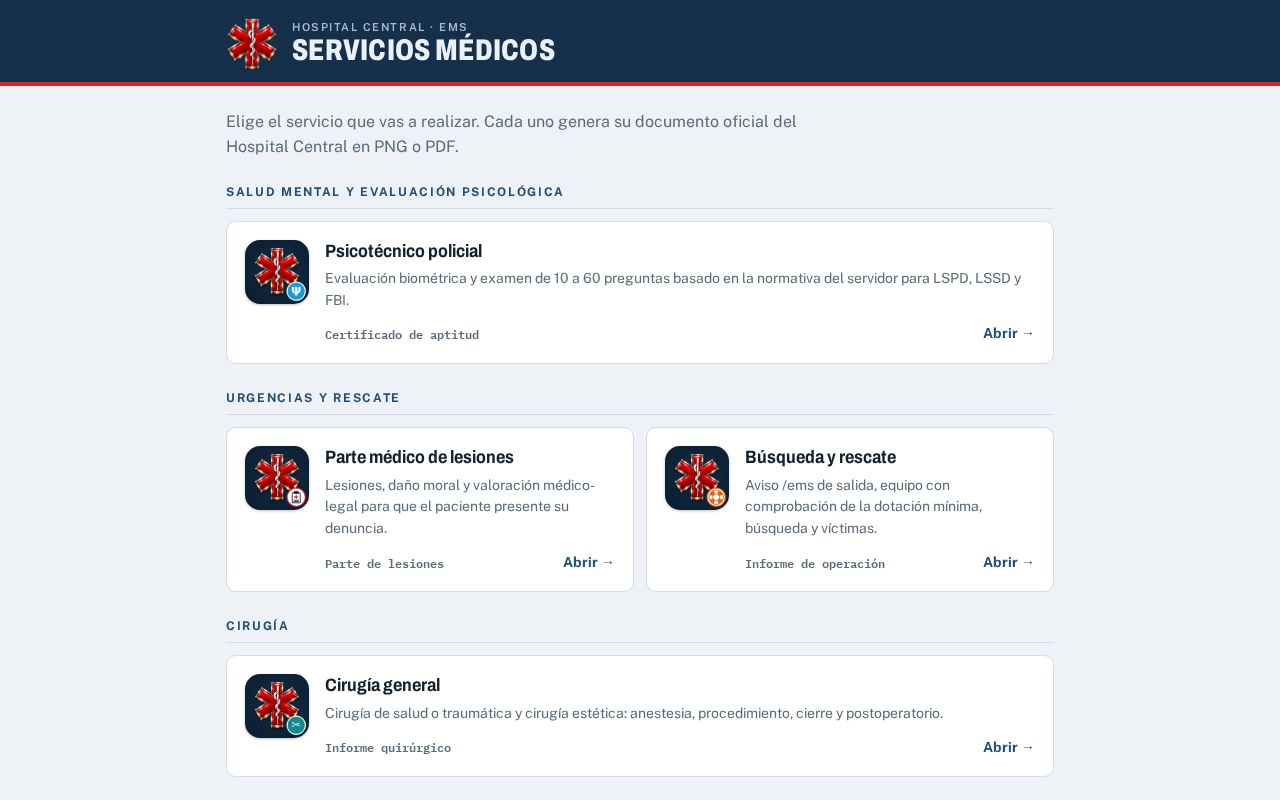Click the 'Informe quirúrgico' label
Viewport: 1280px width, 800px height.
click(388, 748)
